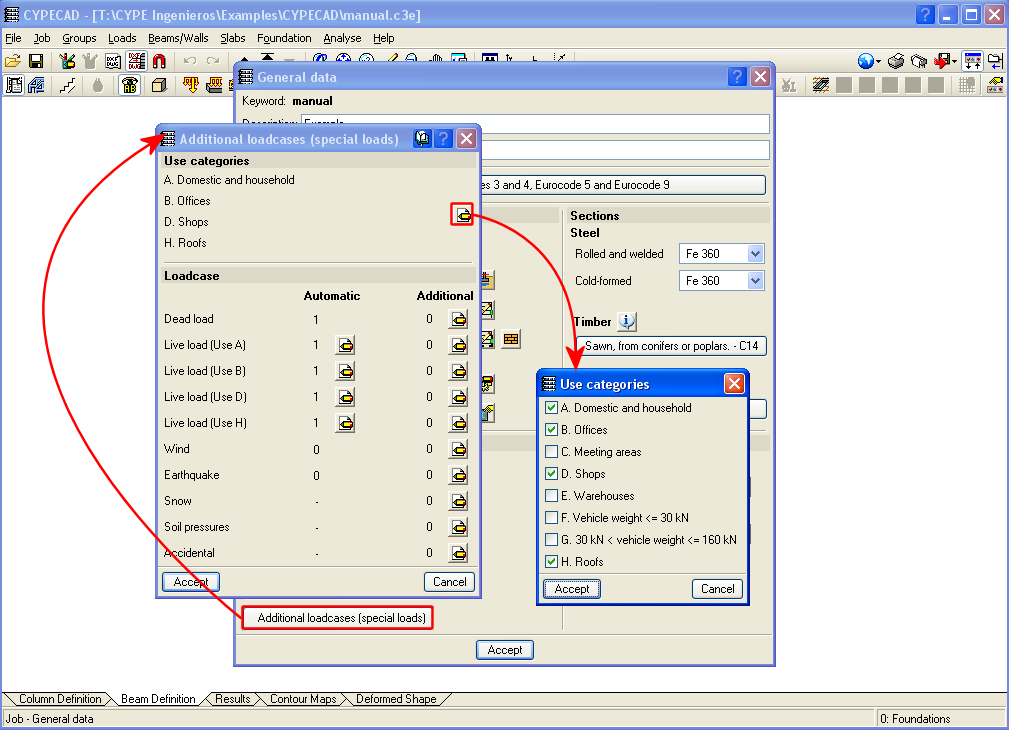Click the telephone AB icon
The height and width of the screenshot is (730, 1009).
(129, 84)
